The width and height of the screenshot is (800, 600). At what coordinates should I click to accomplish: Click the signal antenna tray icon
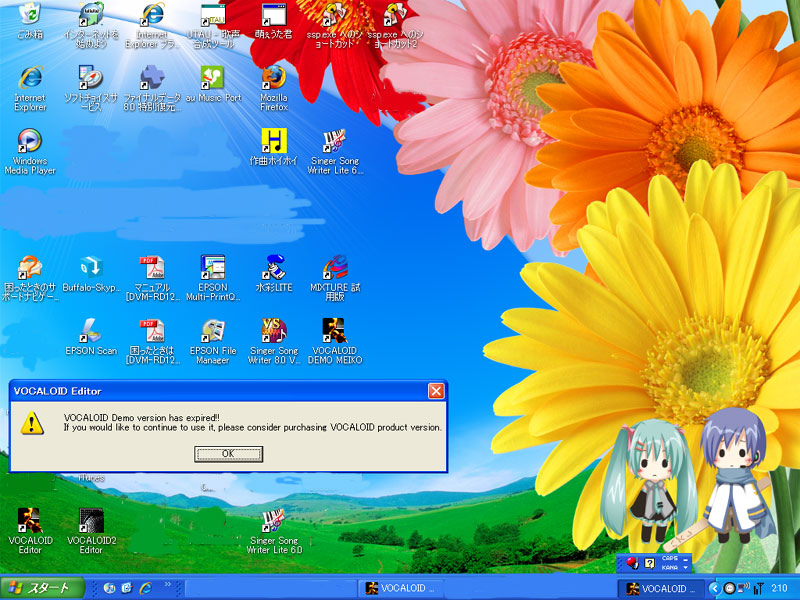(758, 588)
